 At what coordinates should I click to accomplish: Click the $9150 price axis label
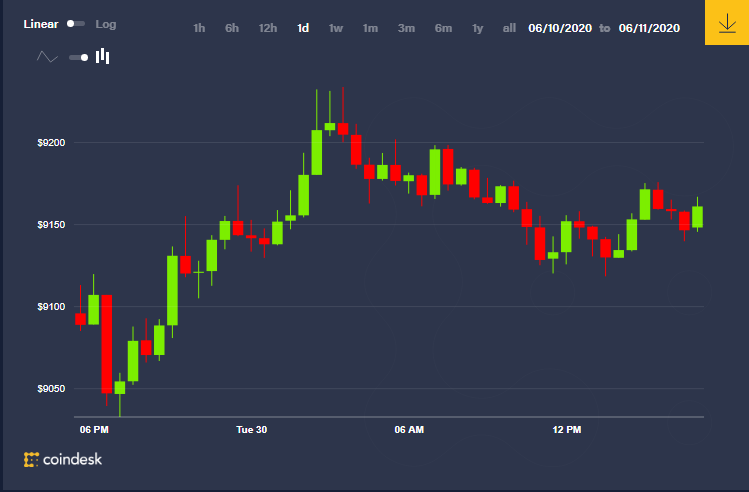click(51, 225)
